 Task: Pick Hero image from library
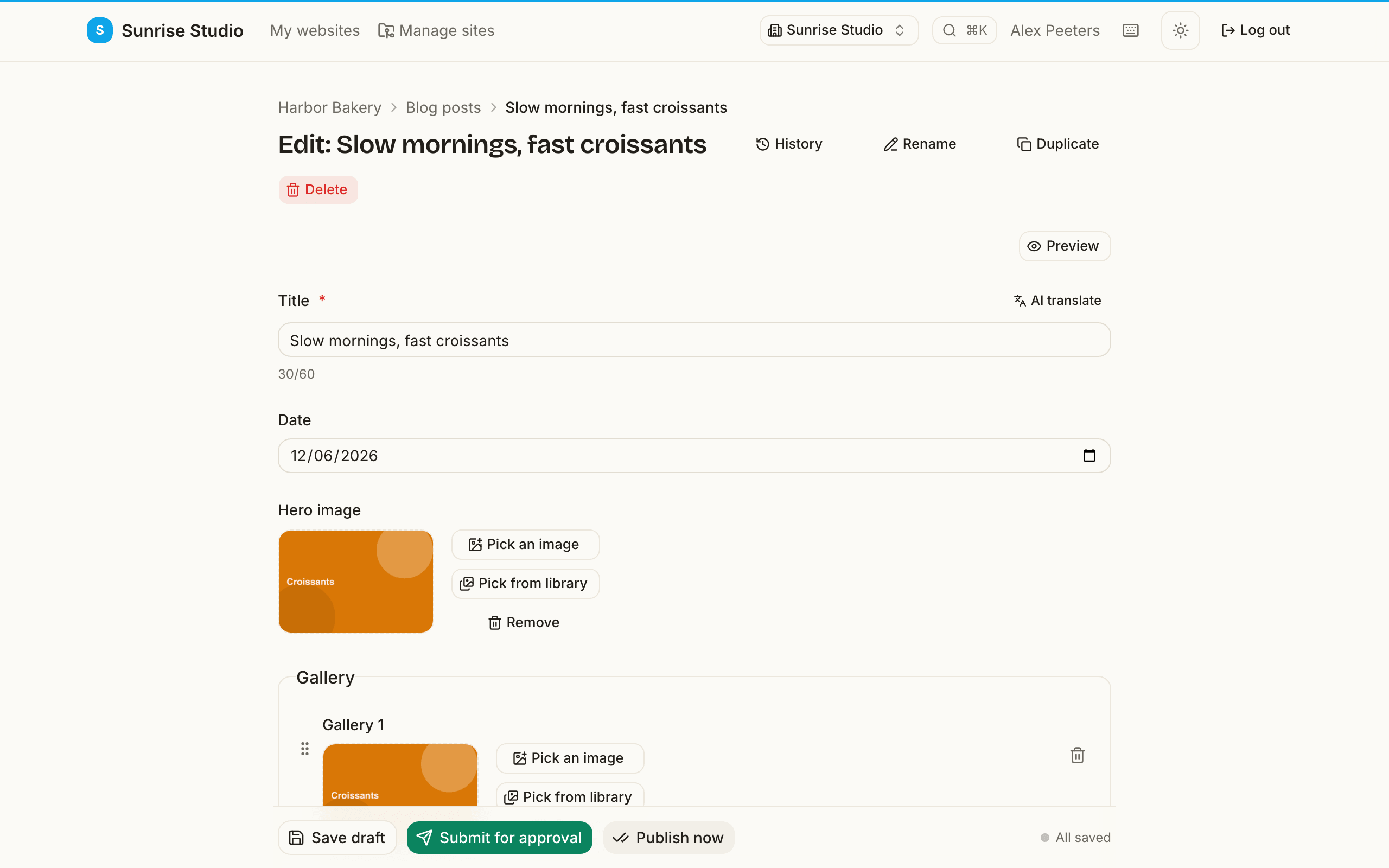coord(525,583)
